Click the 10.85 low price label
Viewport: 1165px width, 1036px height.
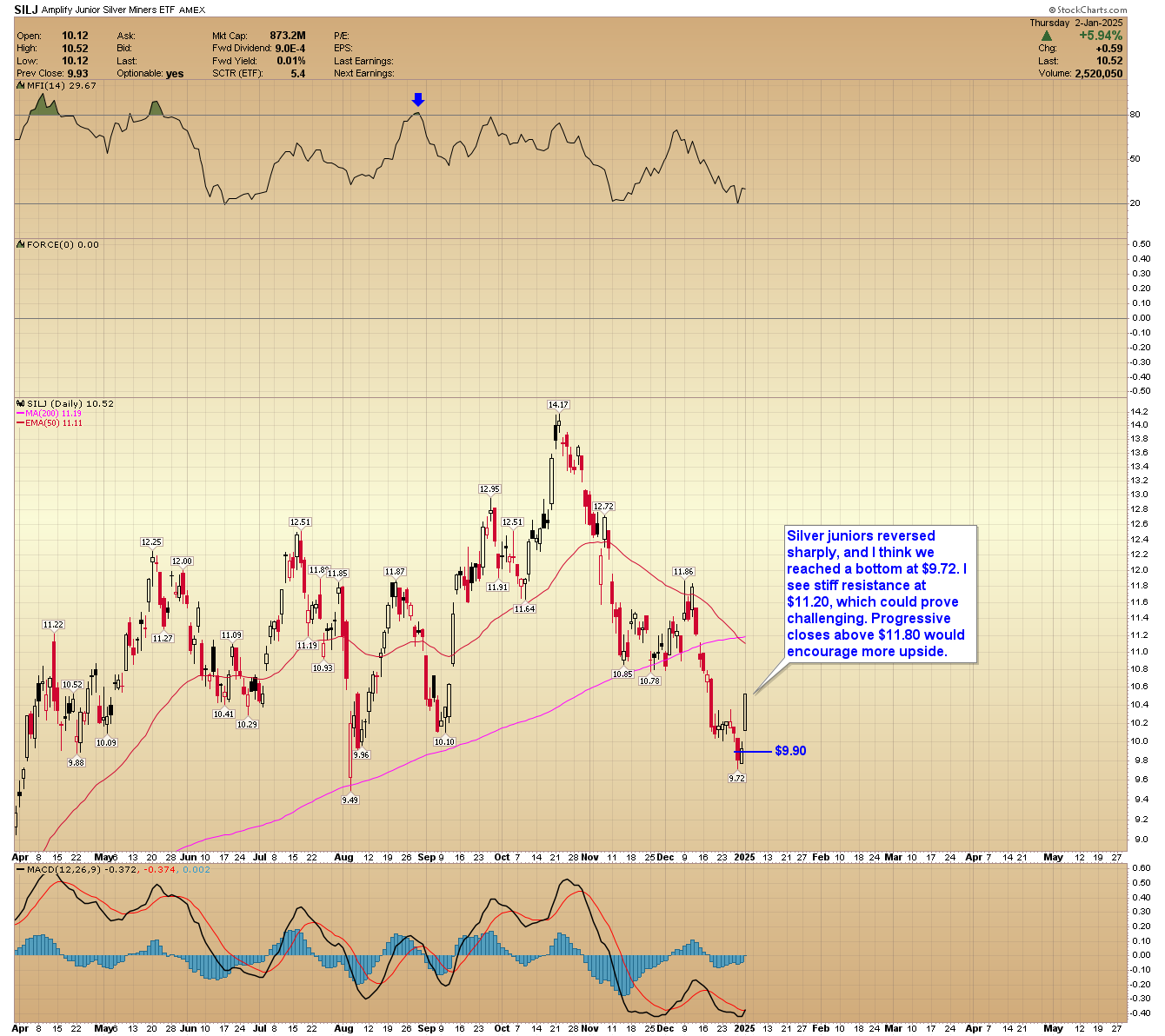tap(622, 674)
